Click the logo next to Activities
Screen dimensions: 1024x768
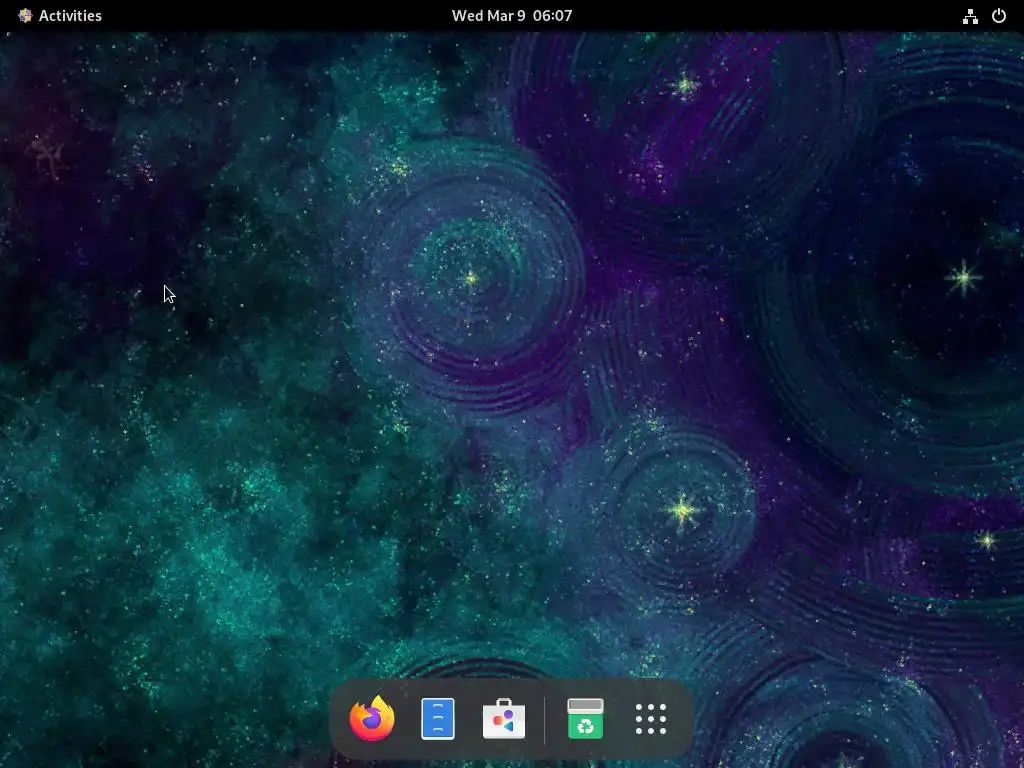[x=25, y=16]
